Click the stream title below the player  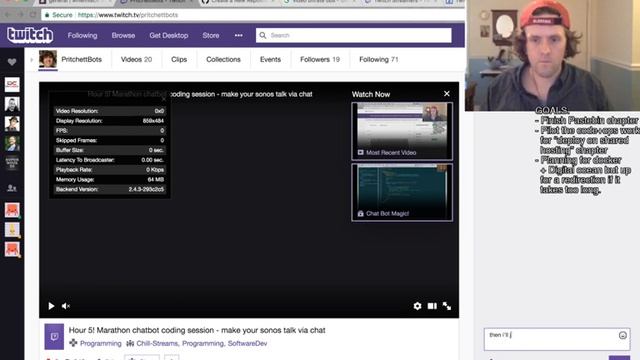click(197, 330)
